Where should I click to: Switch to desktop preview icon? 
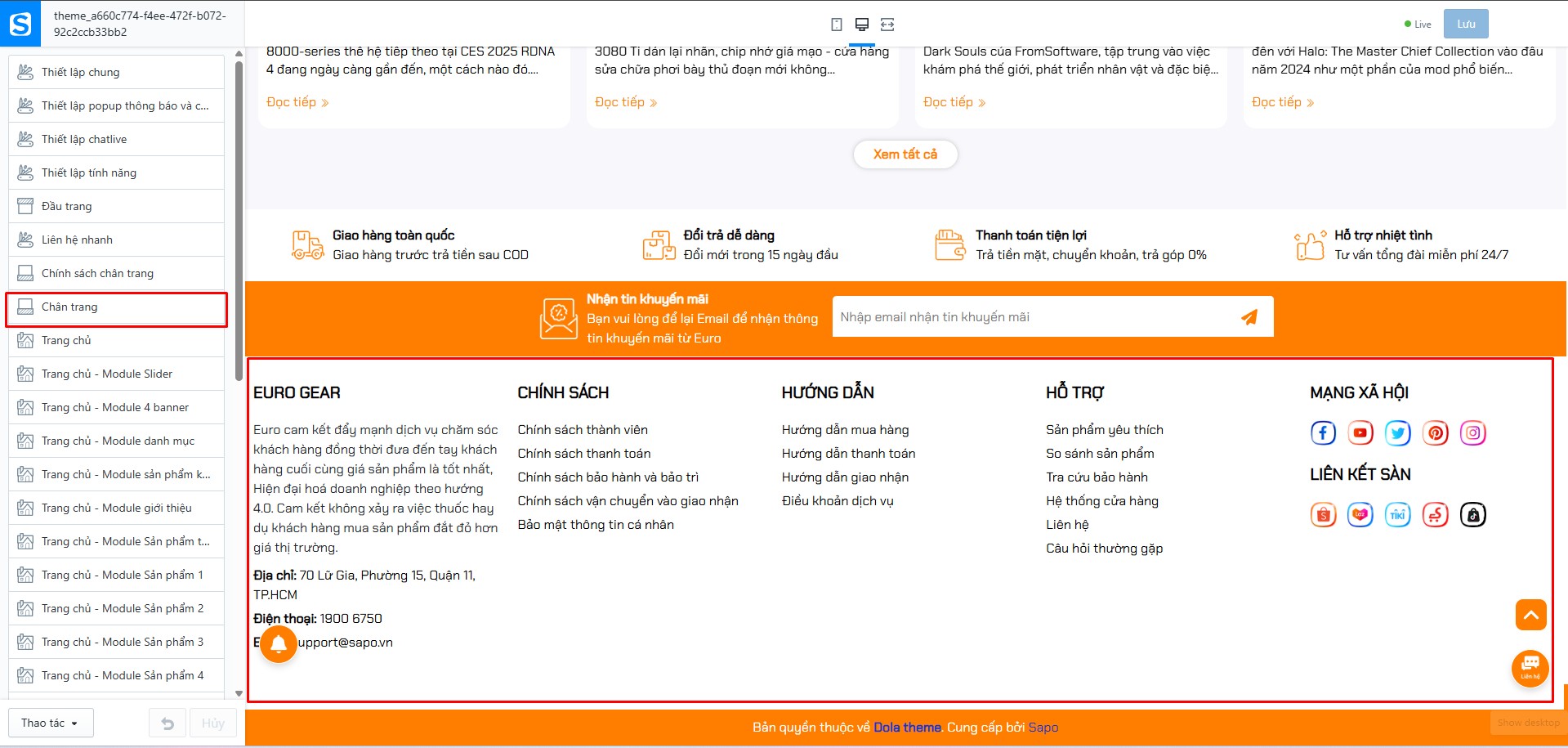pyautogui.click(x=861, y=25)
